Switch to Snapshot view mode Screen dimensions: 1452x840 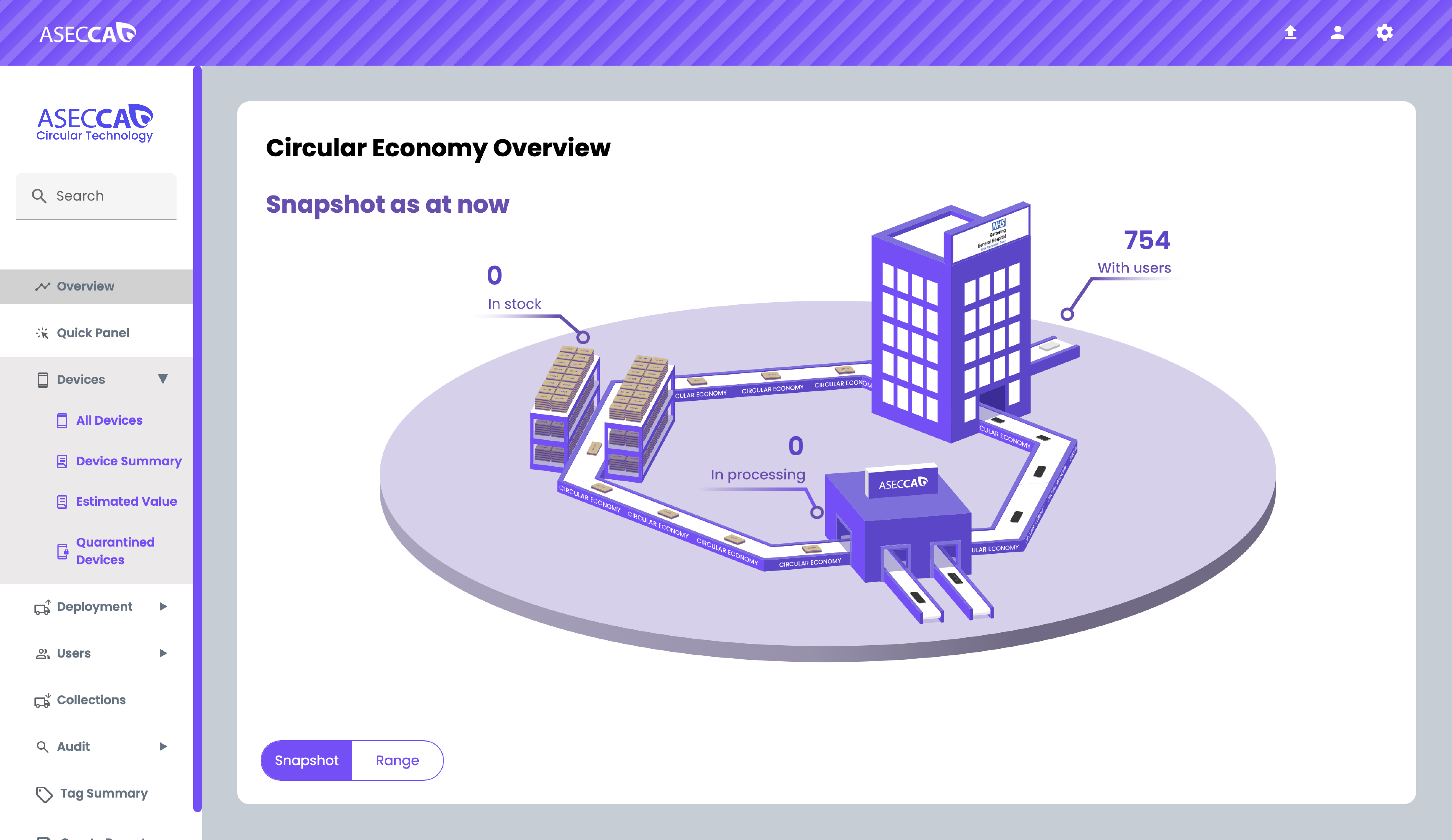[x=306, y=761]
